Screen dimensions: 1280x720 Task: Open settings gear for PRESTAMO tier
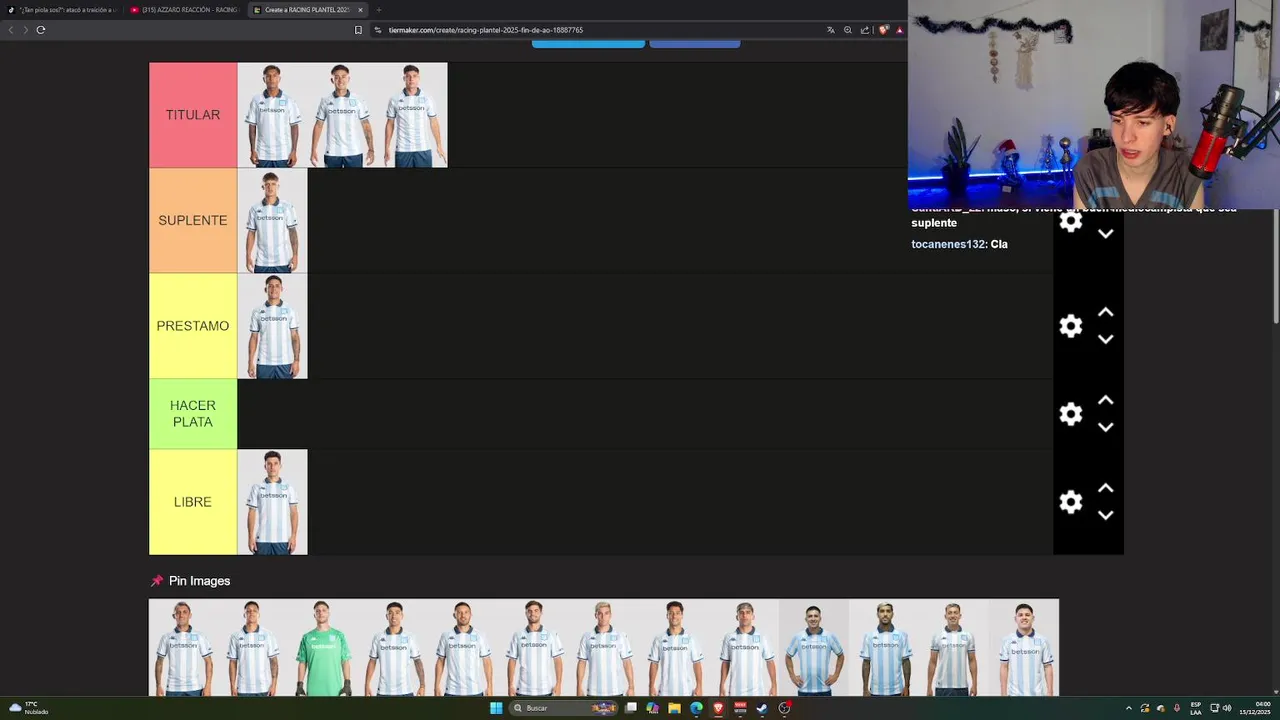pyautogui.click(x=1071, y=326)
